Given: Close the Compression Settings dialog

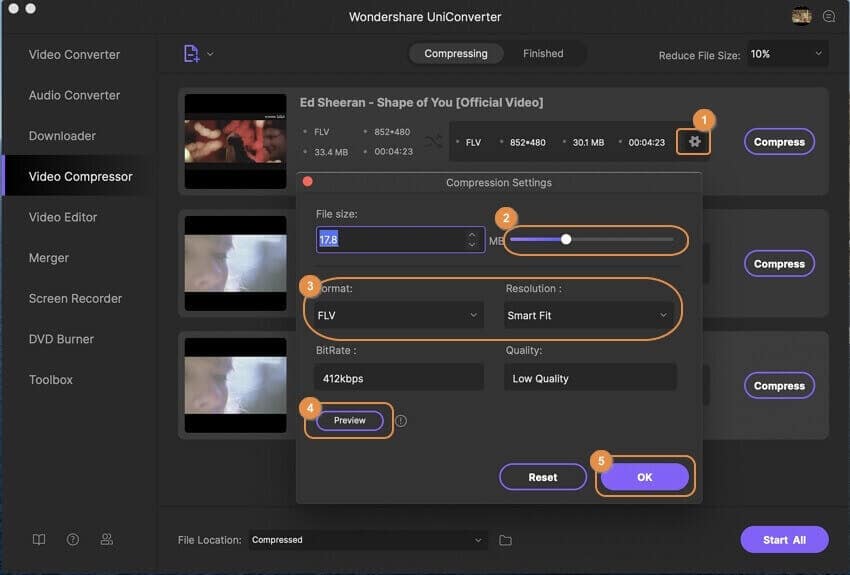Looking at the screenshot, I should tap(307, 182).
